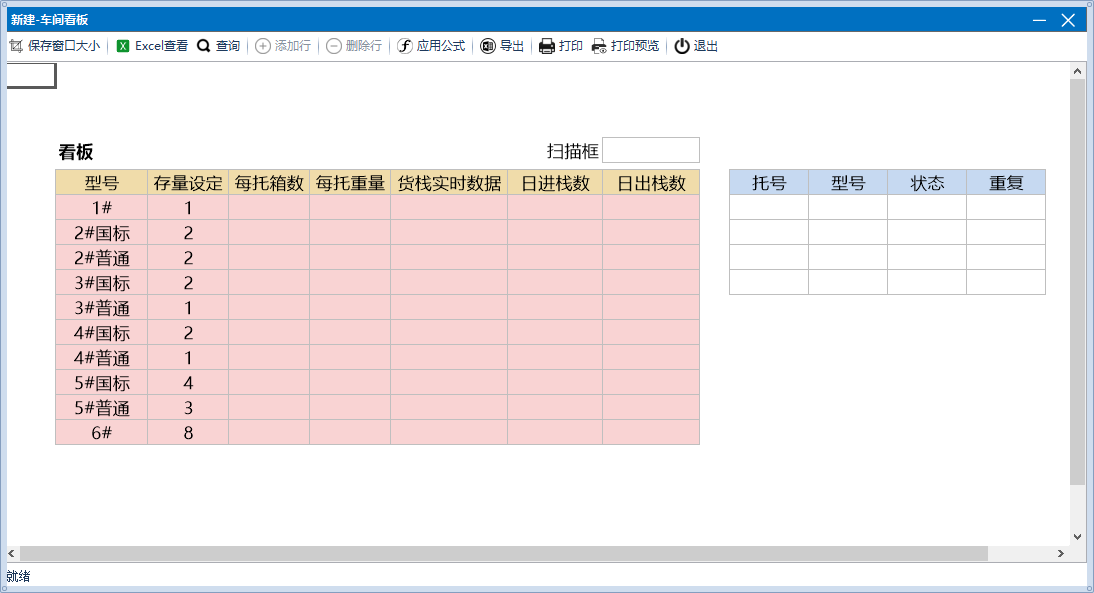Image resolution: width=1094 pixels, height=593 pixels.
Task: Click the print printer icon
Action: coord(547,46)
